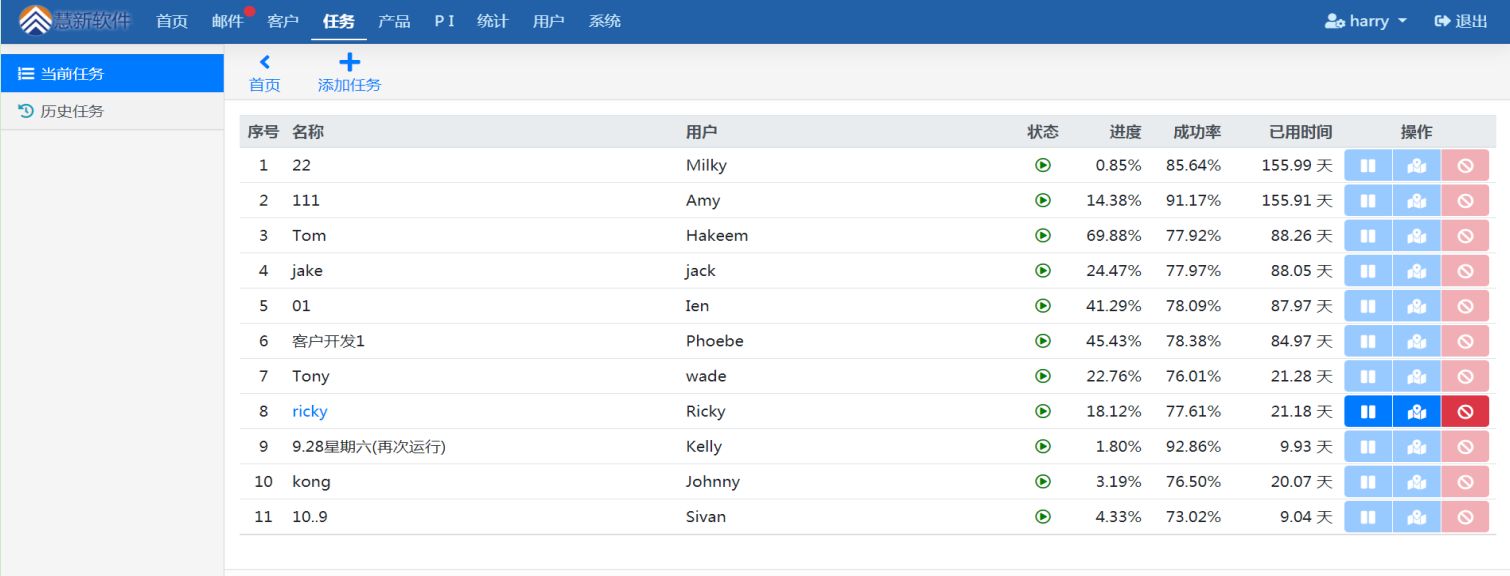
Task: Click the 慧新软件 logo
Action: [75, 20]
